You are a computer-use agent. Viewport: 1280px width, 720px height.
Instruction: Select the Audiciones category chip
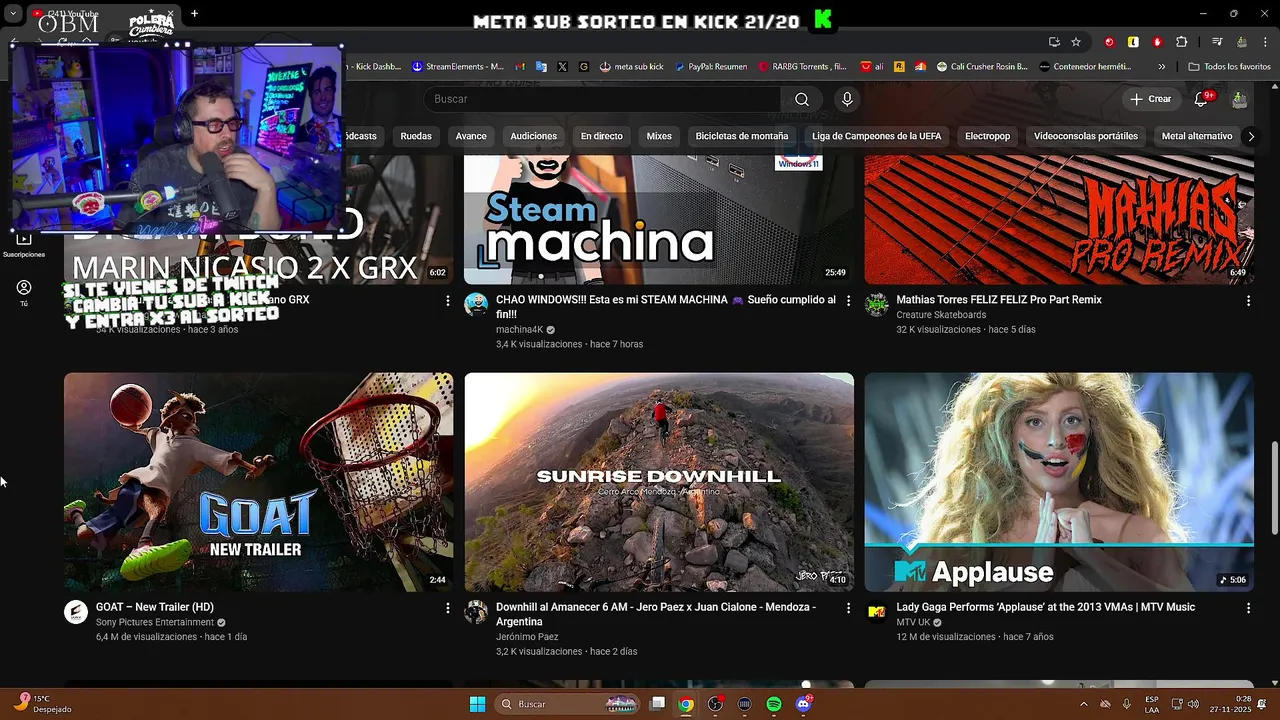(533, 136)
